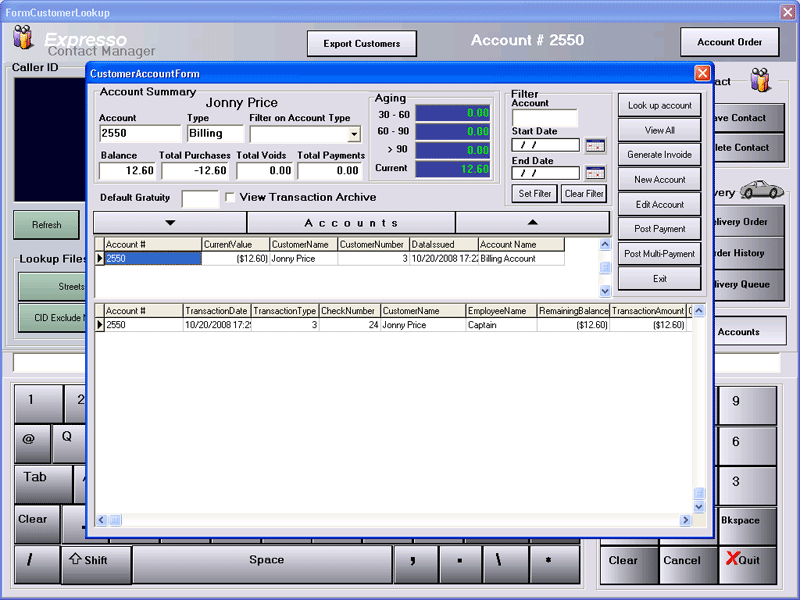Sort by the TransactionDate column header
Image resolution: width=800 pixels, height=600 pixels.
[216, 311]
